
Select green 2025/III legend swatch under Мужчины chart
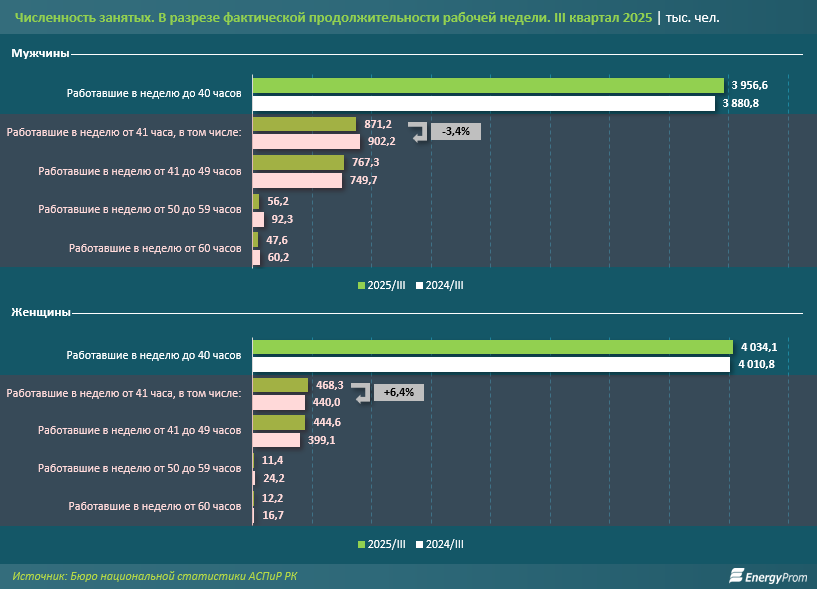[x=361, y=285]
